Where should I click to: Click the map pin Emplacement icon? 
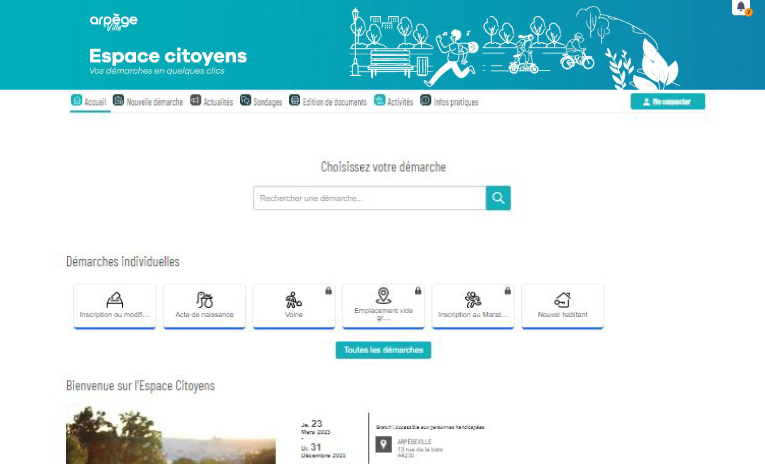pyautogui.click(x=383, y=295)
